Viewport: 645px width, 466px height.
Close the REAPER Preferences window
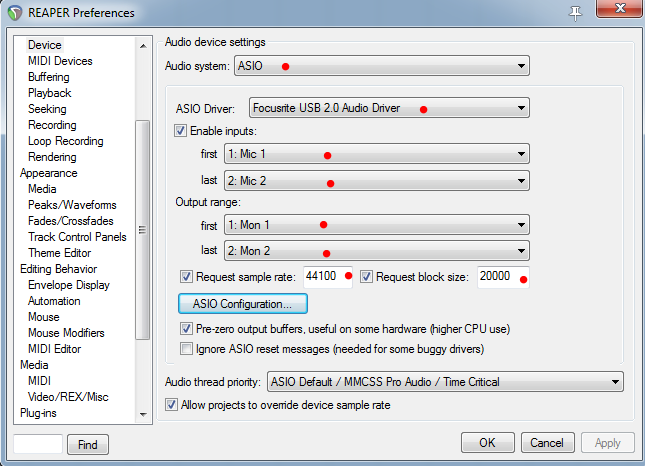point(619,8)
